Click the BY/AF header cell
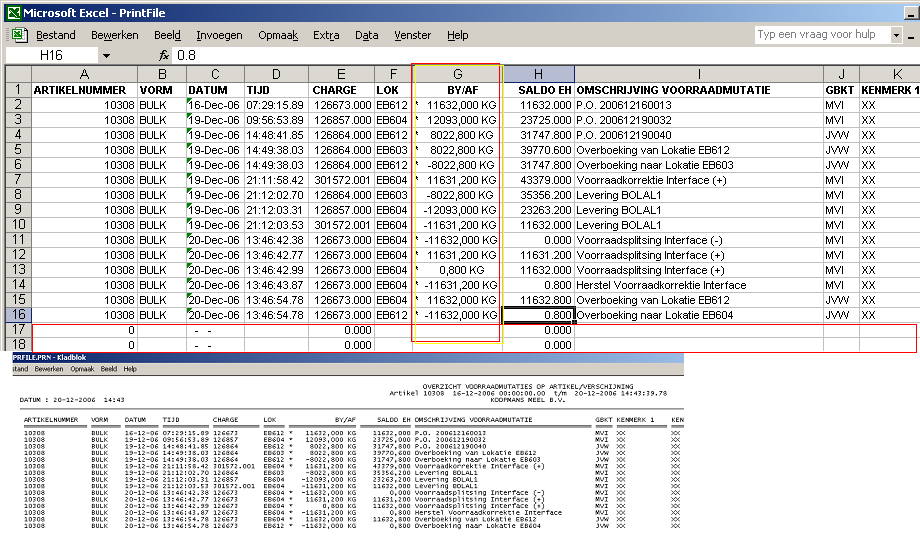This screenshot has height=550, width=920. (458, 90)
